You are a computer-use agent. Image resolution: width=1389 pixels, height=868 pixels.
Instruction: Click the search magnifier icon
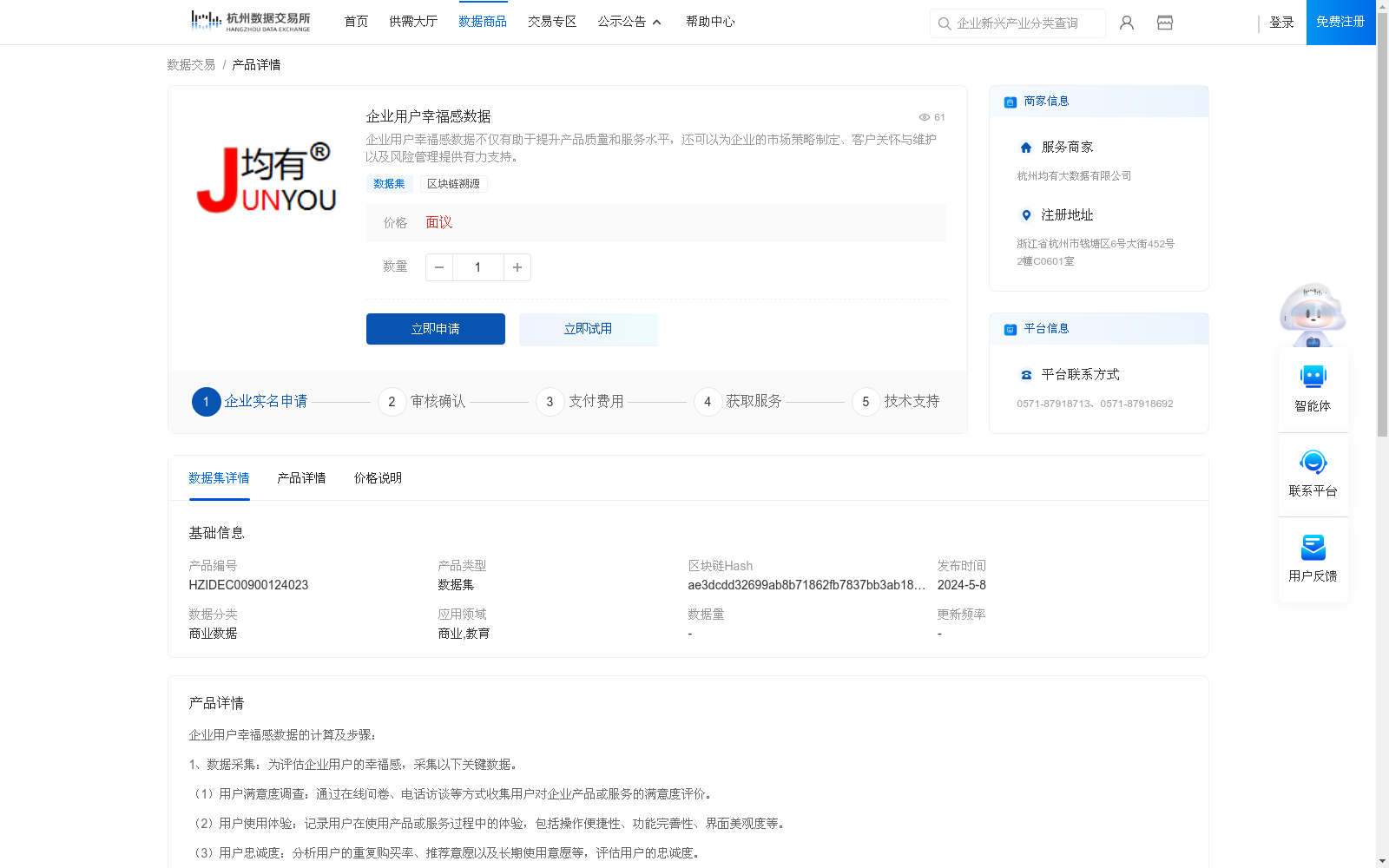point(945,23)
